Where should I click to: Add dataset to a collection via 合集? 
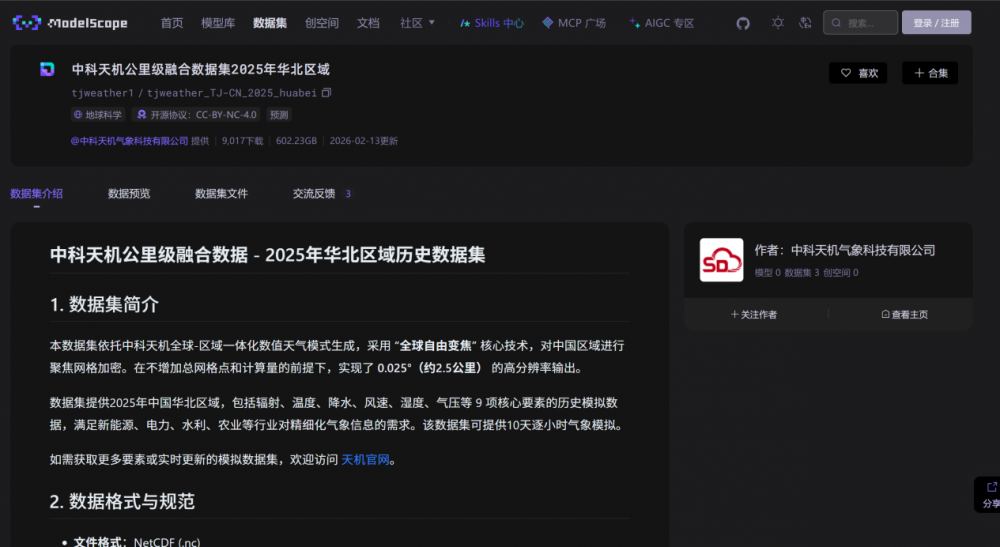click(x=930, y=73)
